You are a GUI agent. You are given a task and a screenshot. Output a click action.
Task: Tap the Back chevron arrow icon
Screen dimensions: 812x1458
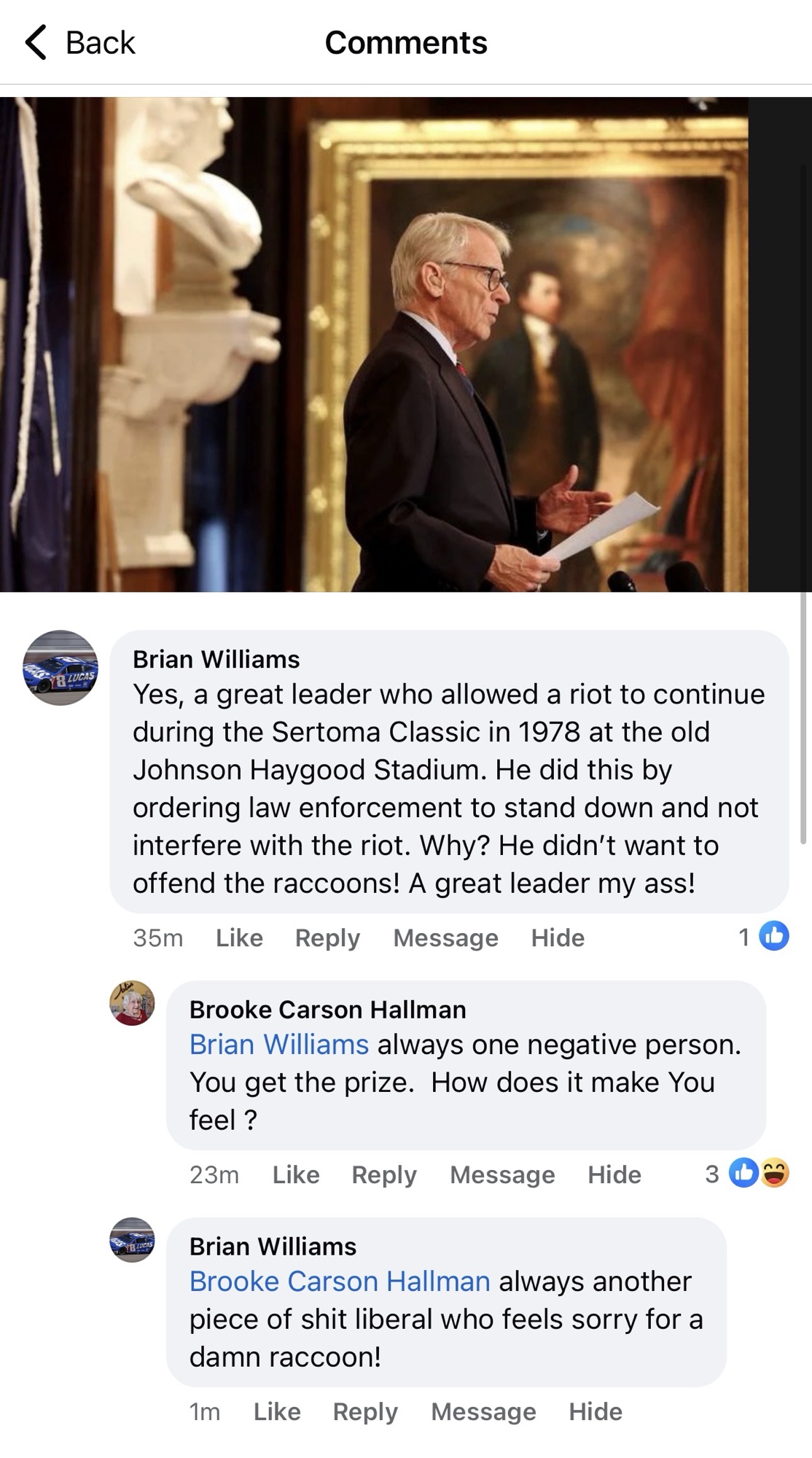pyautogui.click(x=36, y=42)
